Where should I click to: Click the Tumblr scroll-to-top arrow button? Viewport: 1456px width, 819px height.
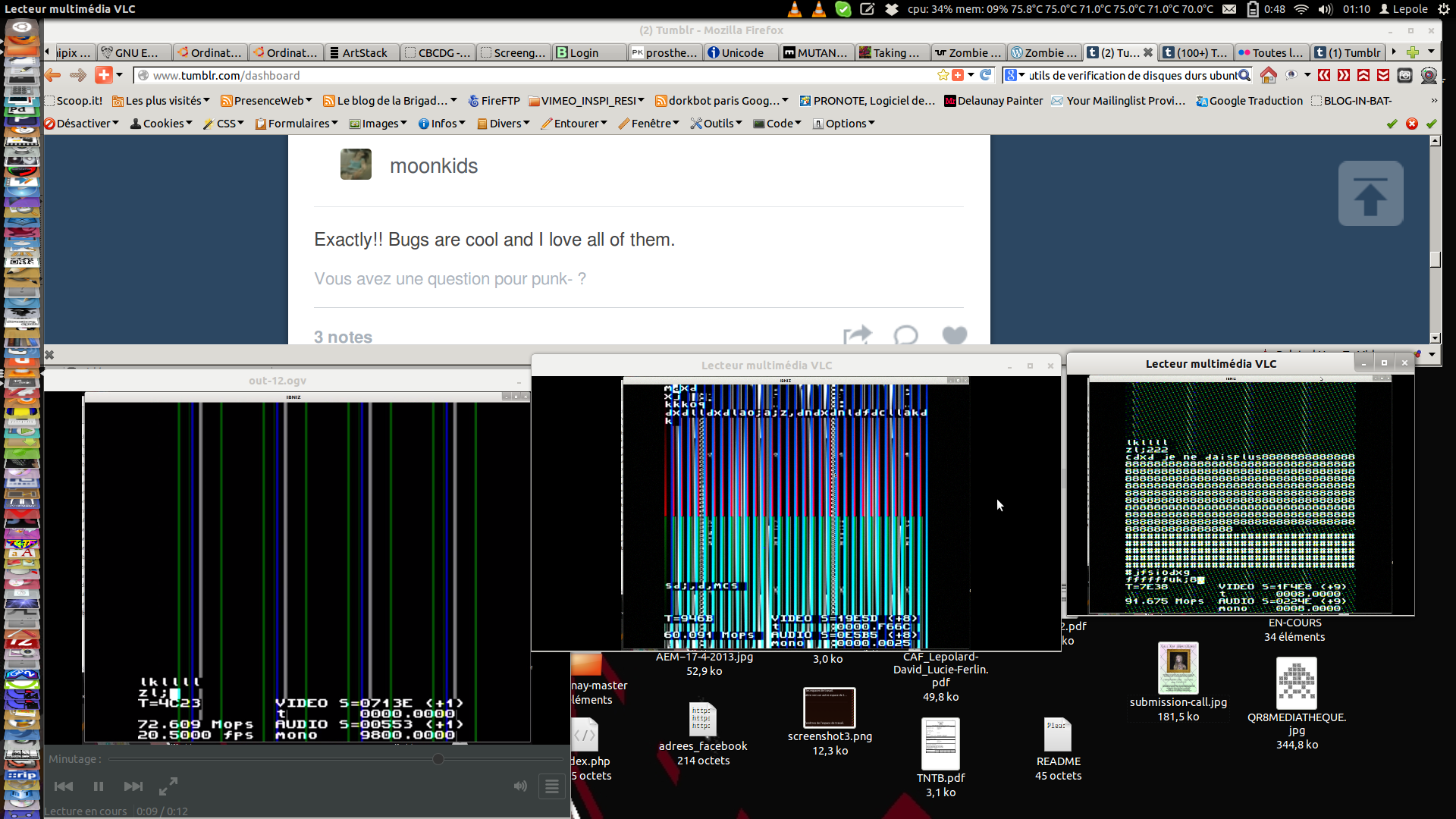[1370, 193]
